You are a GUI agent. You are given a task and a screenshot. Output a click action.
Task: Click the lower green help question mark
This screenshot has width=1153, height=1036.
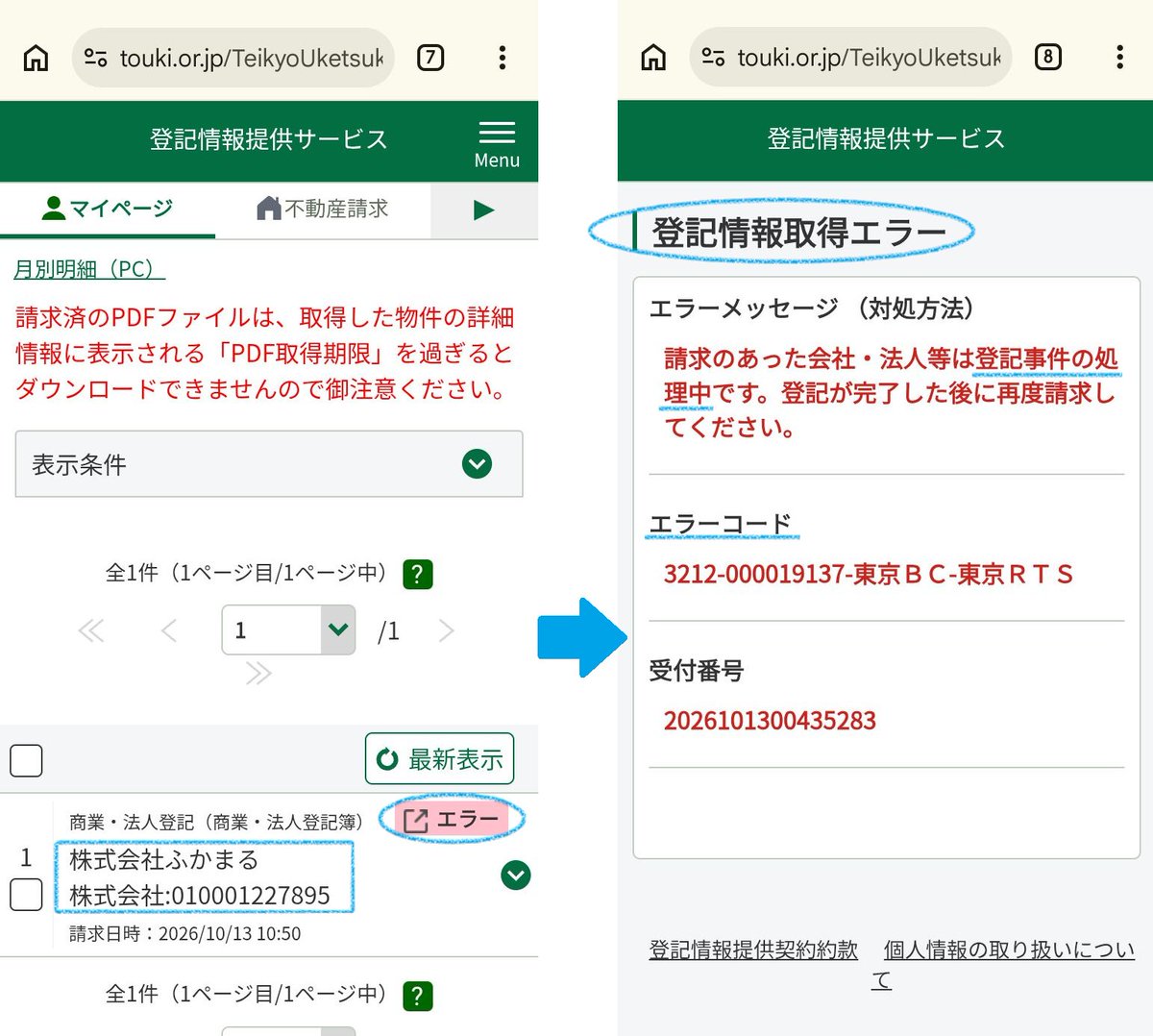point(418,996)
